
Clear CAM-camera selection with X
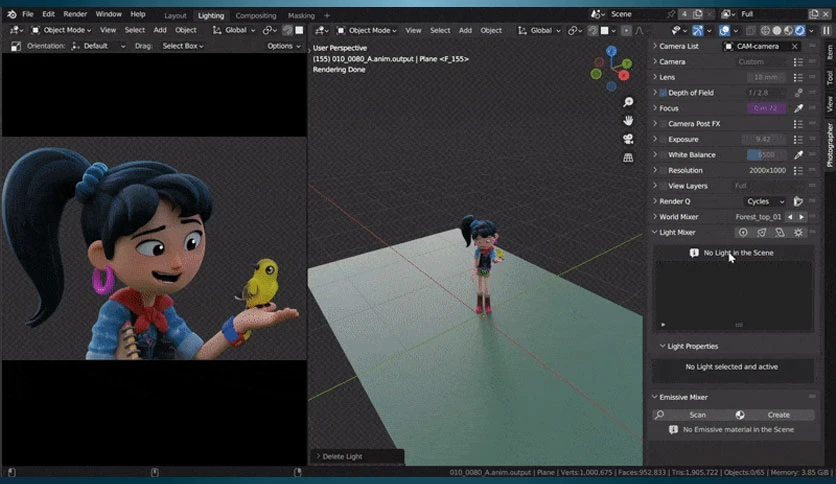[794, 46]
